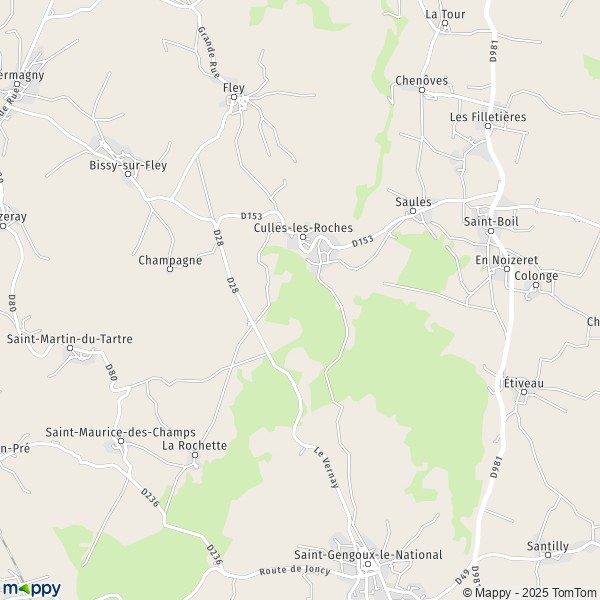Open the Mappy TomTom copyright notice
The image size is (600, 600).
tap(531, 593)
